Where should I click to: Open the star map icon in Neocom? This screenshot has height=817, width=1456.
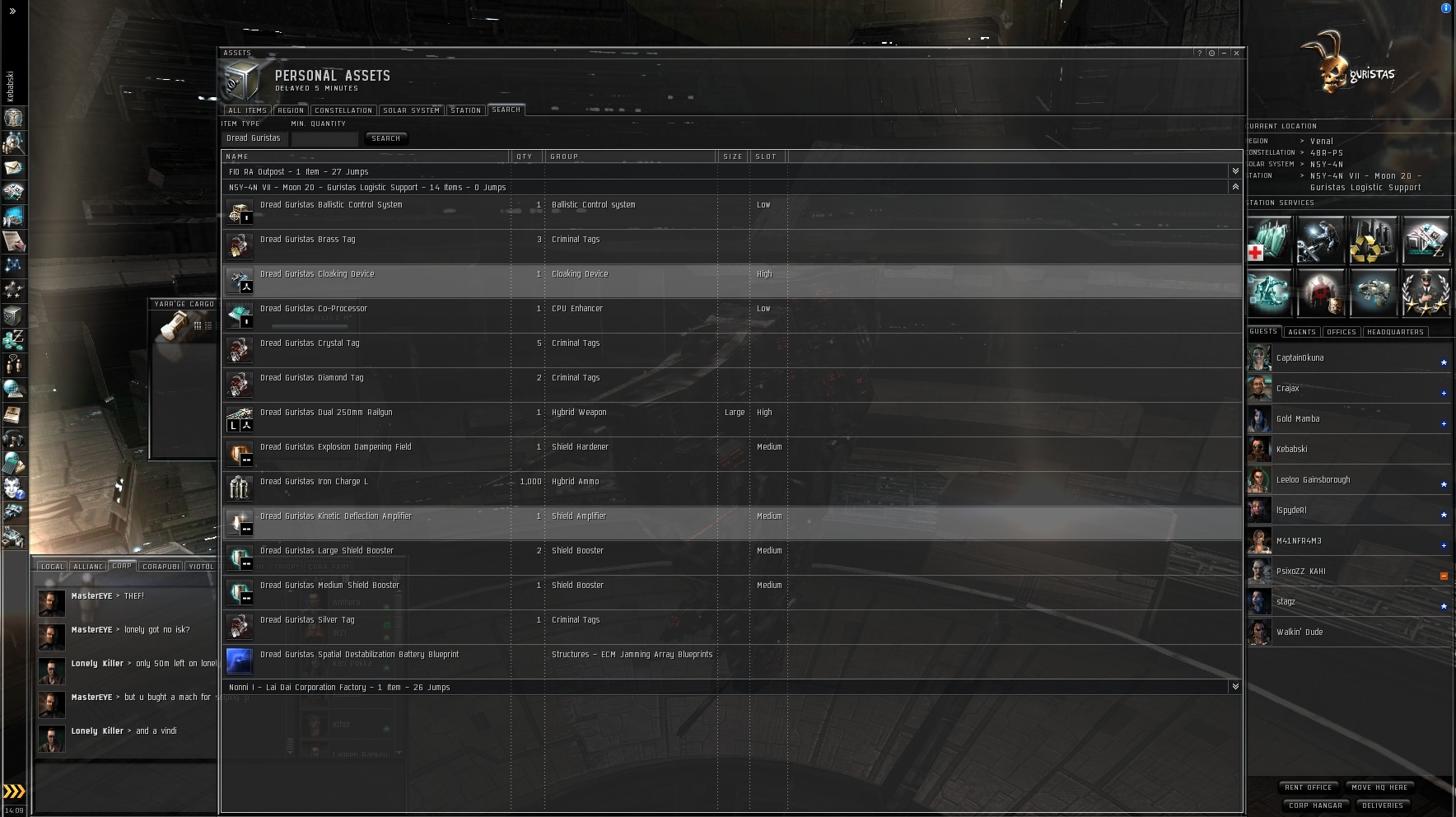13,266
